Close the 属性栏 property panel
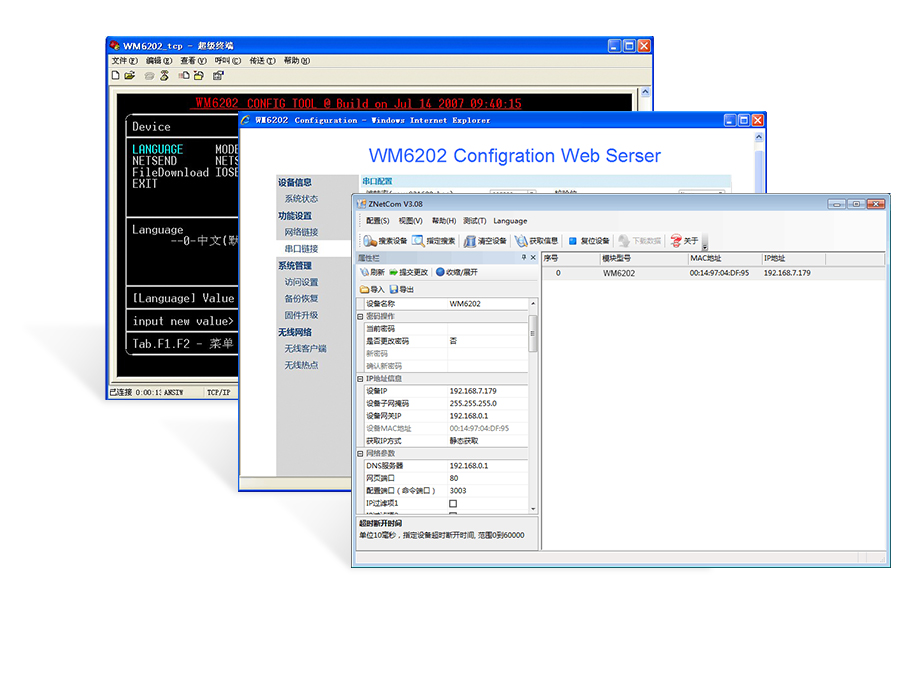 click(x=533, y=257)
